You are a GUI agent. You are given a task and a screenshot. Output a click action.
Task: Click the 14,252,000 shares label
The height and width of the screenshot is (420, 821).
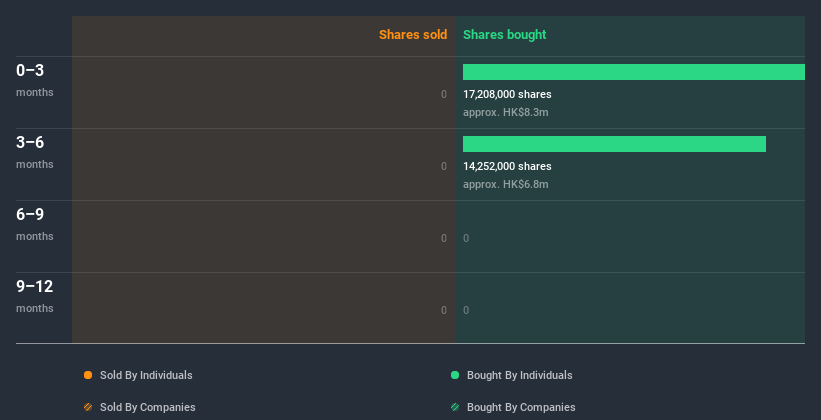pos(507,166)
